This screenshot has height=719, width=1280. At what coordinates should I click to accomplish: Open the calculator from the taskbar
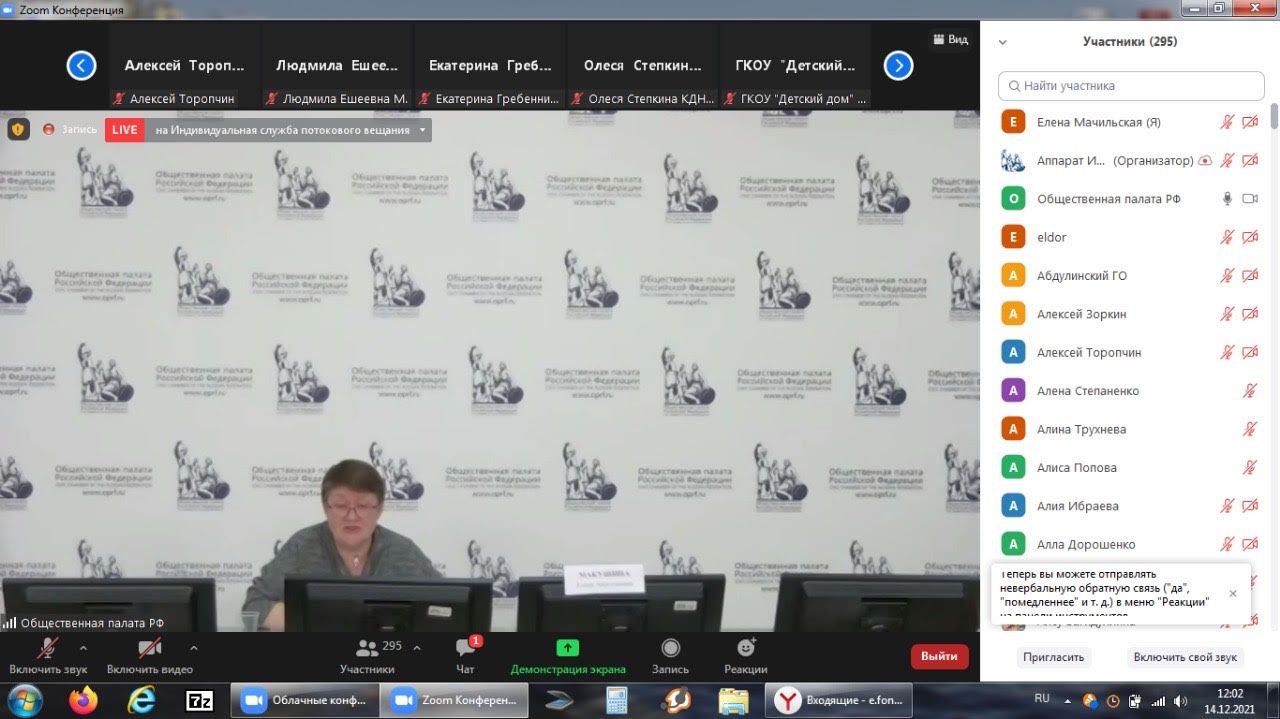tap(616, 700)
